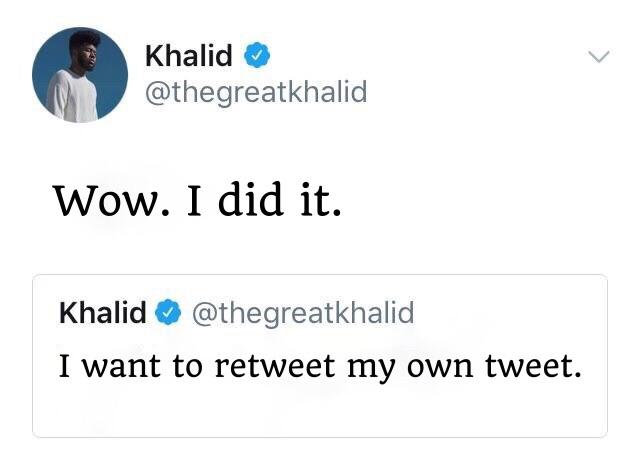The width and height of the screenshot is (640, 466).
Task: Open the @thegreatkhalid handle under the header name
Action: tap(256, 93)
